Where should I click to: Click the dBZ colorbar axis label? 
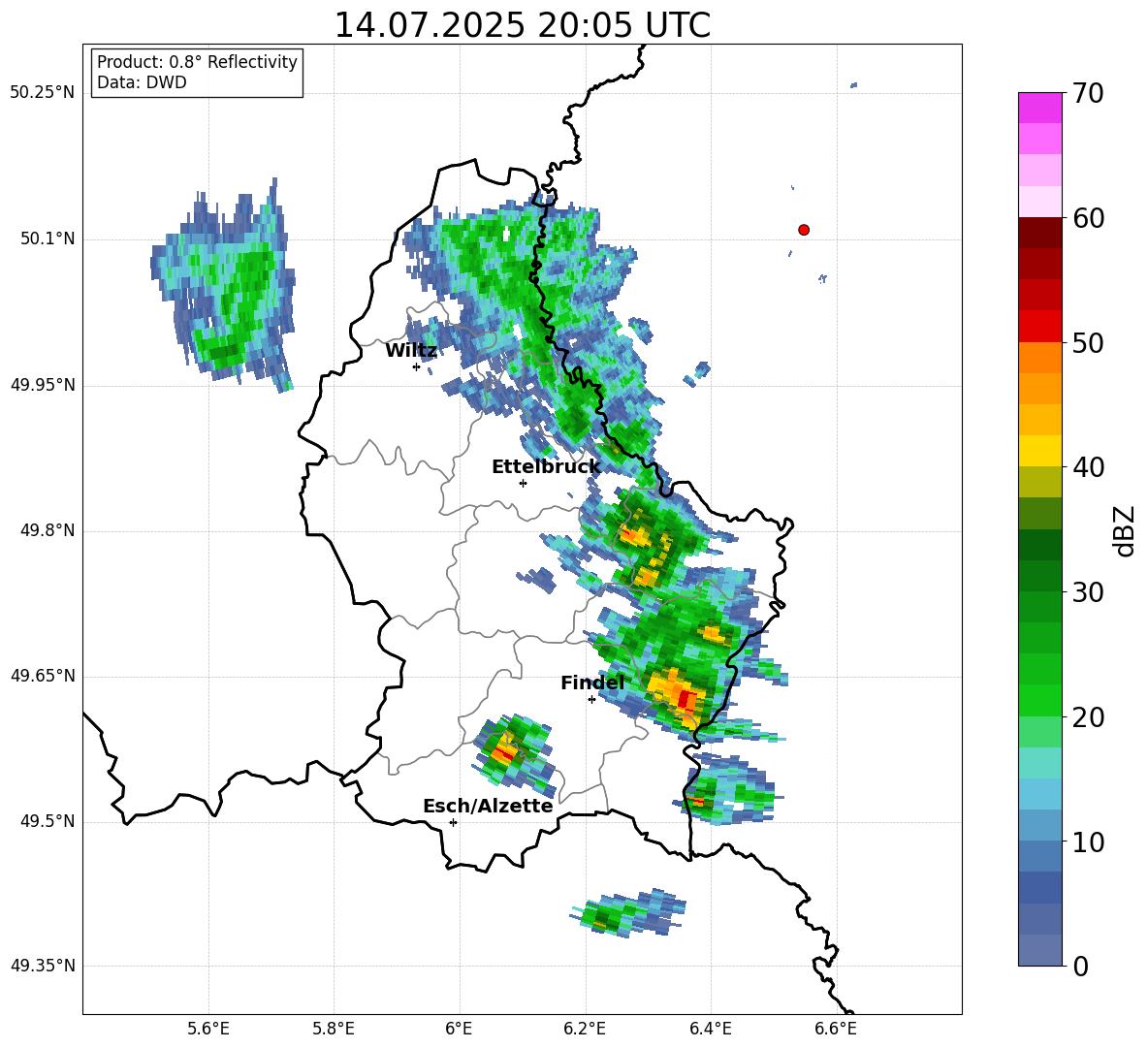pos(1124,530)
